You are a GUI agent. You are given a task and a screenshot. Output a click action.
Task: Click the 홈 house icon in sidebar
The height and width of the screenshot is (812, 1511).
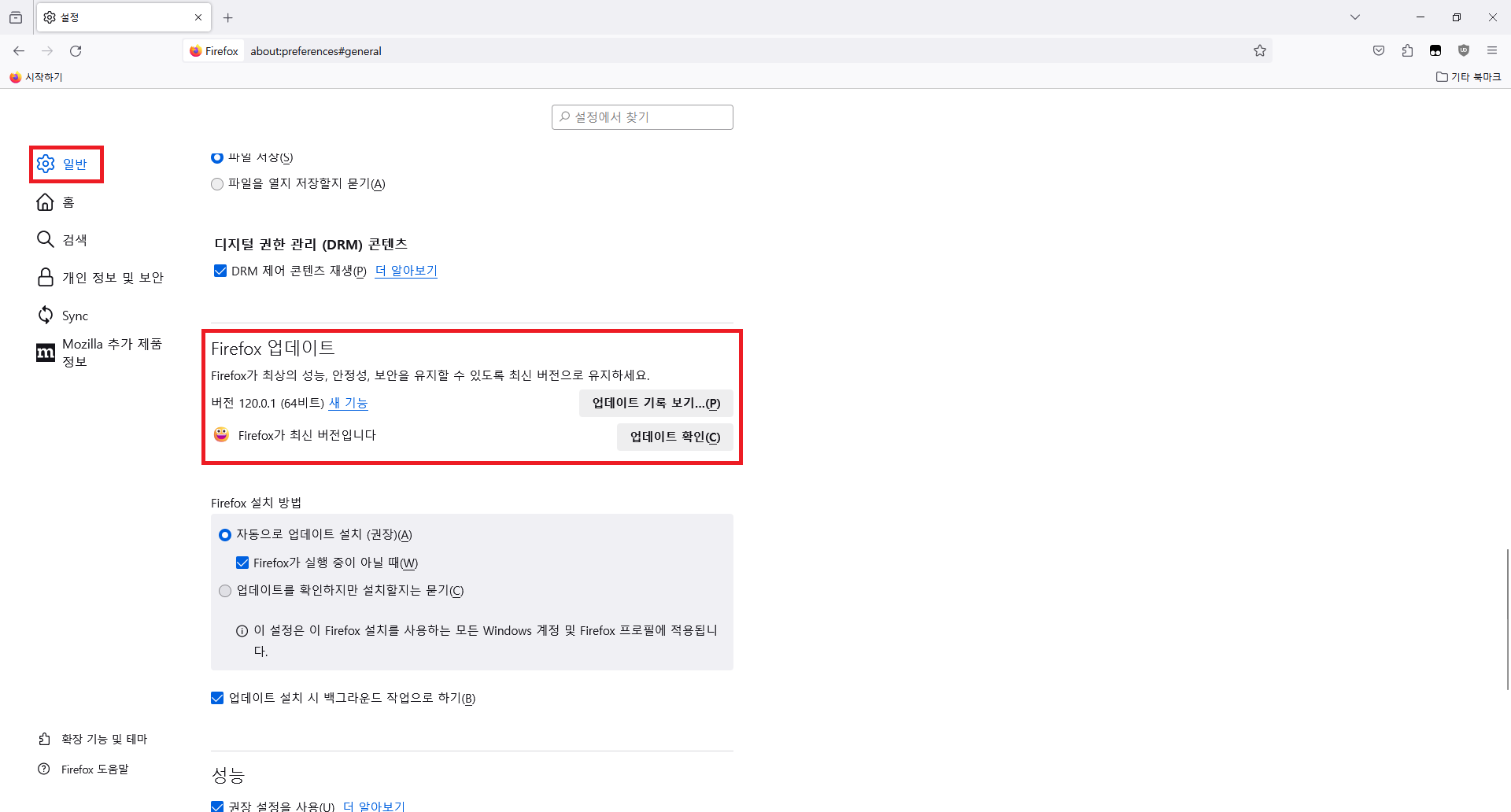(x=46, y=202)
